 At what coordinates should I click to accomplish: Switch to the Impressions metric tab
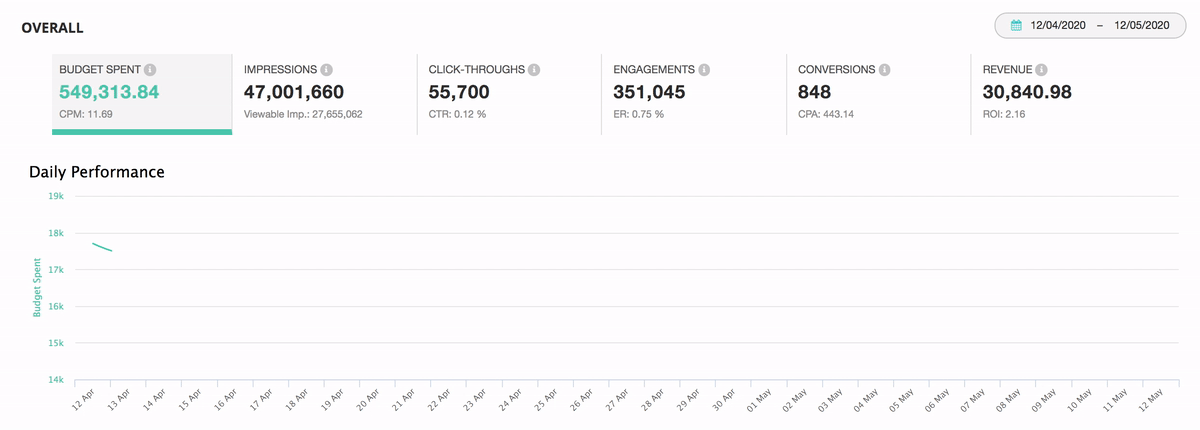(x=325, y=93)
